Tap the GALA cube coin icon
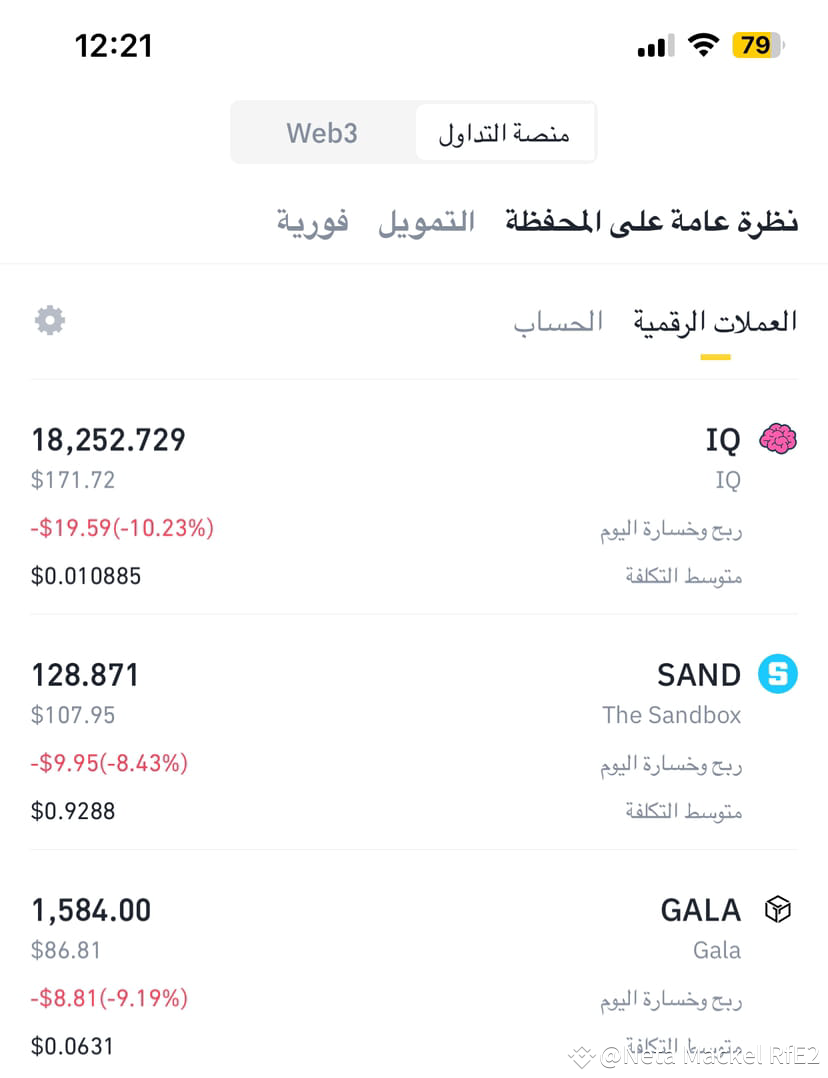828x1078 pixels. pyautogui.click(x=778, y=910)
